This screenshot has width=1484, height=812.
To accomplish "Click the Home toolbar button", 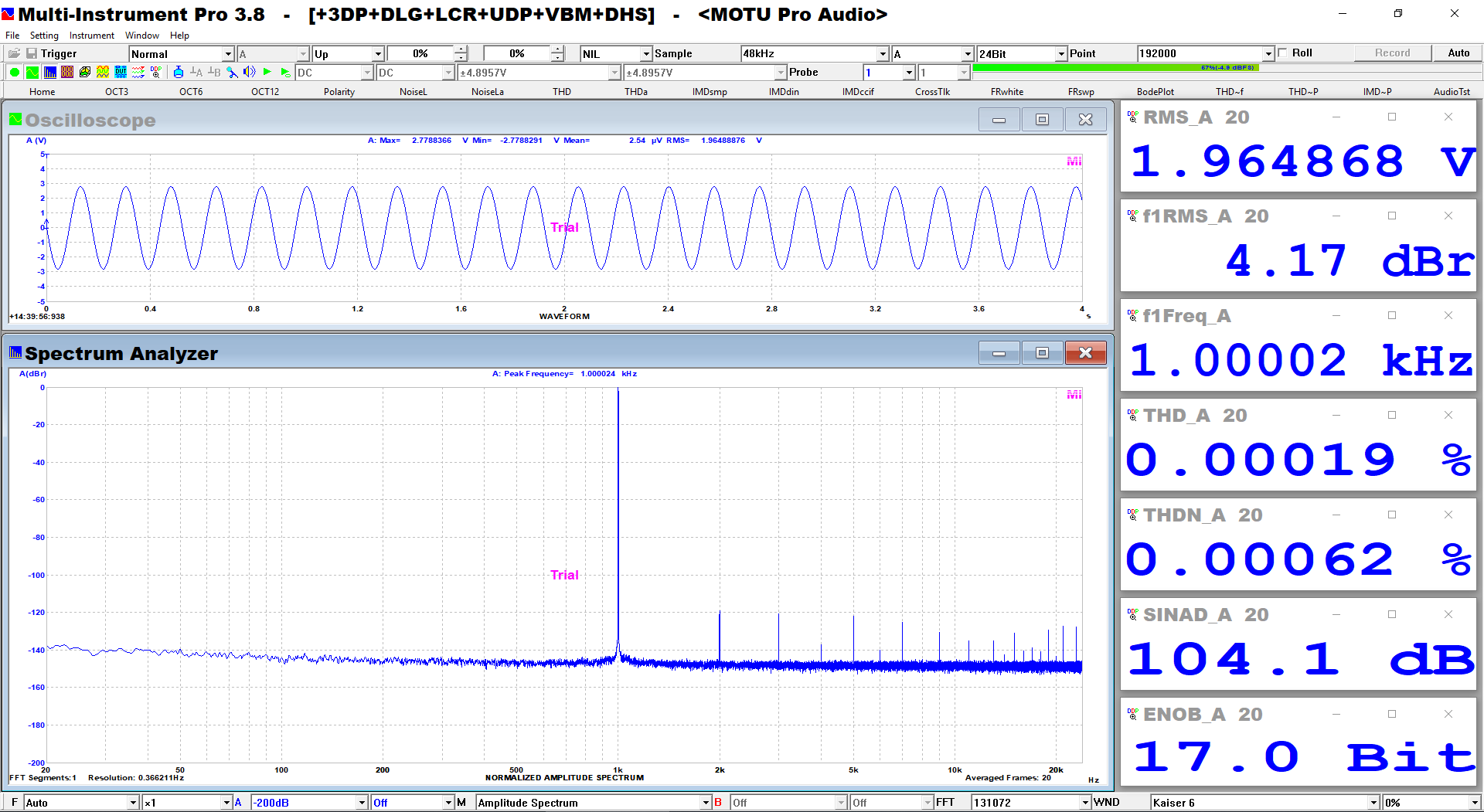I will [43, 91].
